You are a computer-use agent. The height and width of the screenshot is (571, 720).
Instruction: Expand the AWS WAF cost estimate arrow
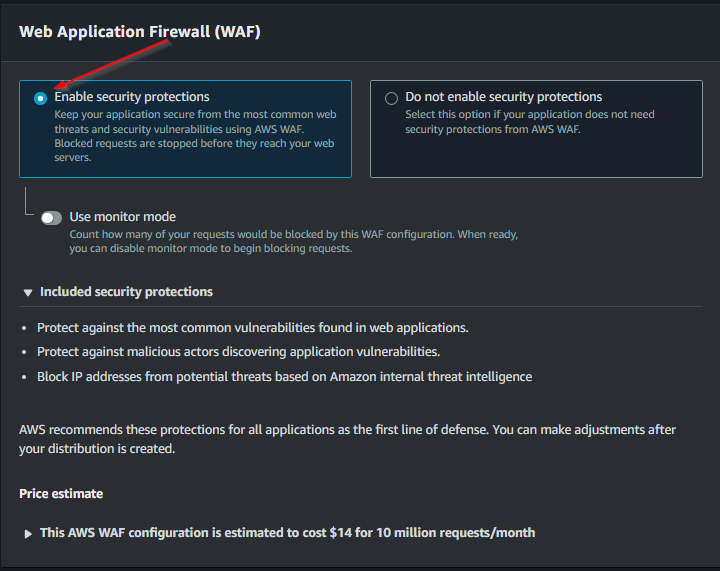pyautogui.click(x=28, y=534)
